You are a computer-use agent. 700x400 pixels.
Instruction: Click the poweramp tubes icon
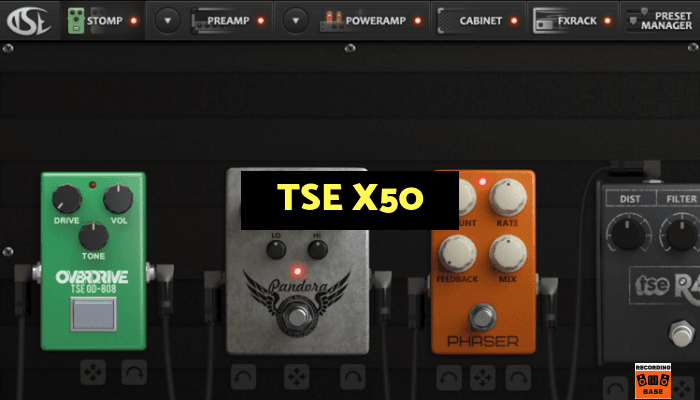tap(331, 21)
